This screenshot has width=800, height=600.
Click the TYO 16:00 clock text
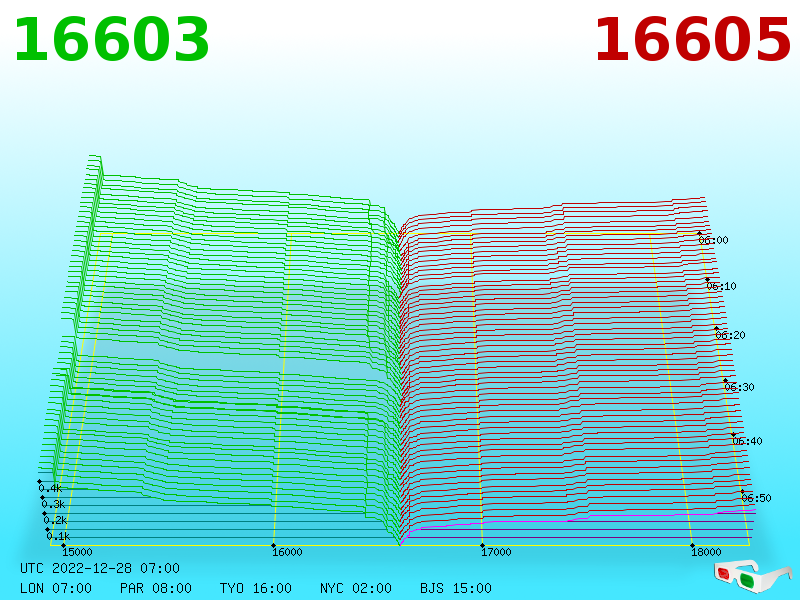[x=256, y=588]
